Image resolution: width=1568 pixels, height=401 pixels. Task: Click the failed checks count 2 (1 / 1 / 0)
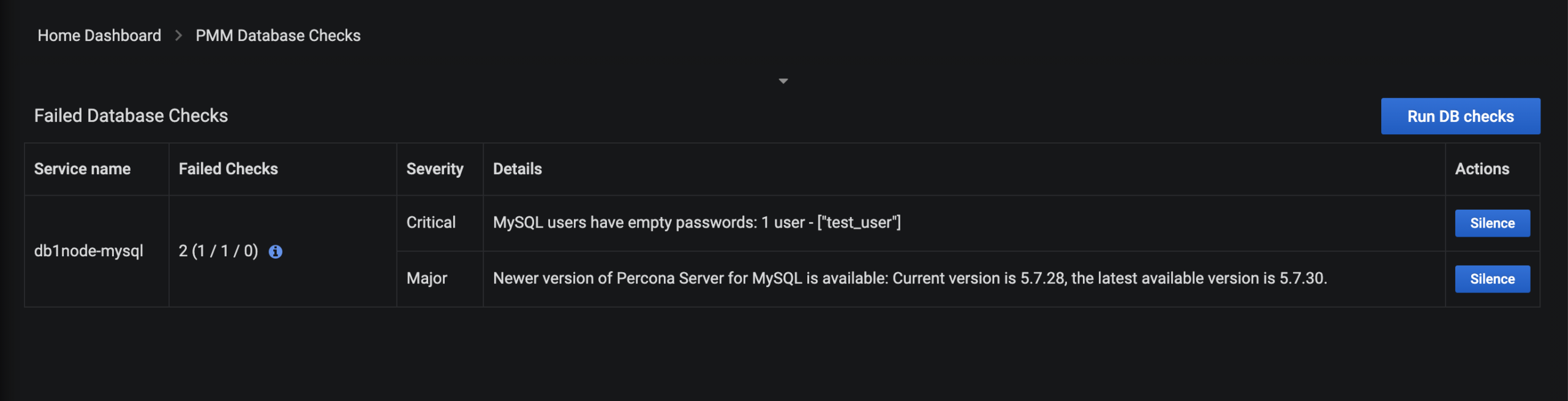[218, 251]
